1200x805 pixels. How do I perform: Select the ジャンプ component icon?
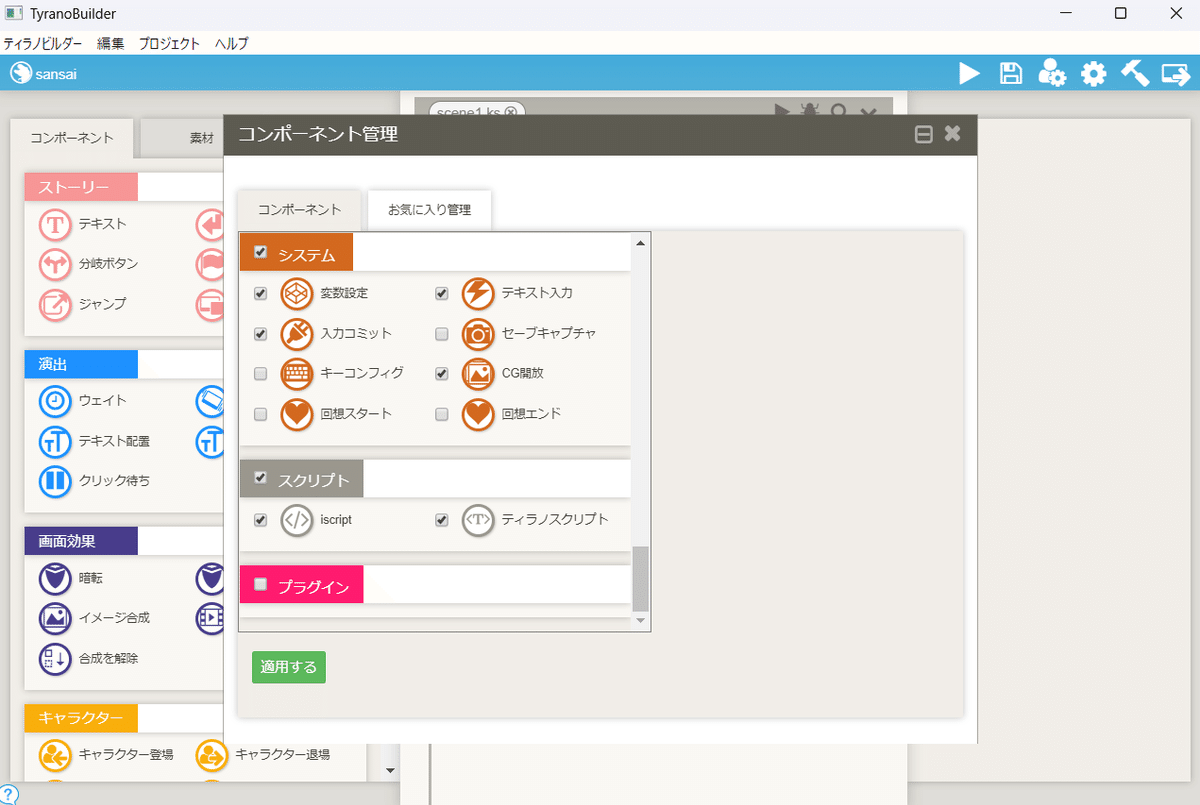55,304
